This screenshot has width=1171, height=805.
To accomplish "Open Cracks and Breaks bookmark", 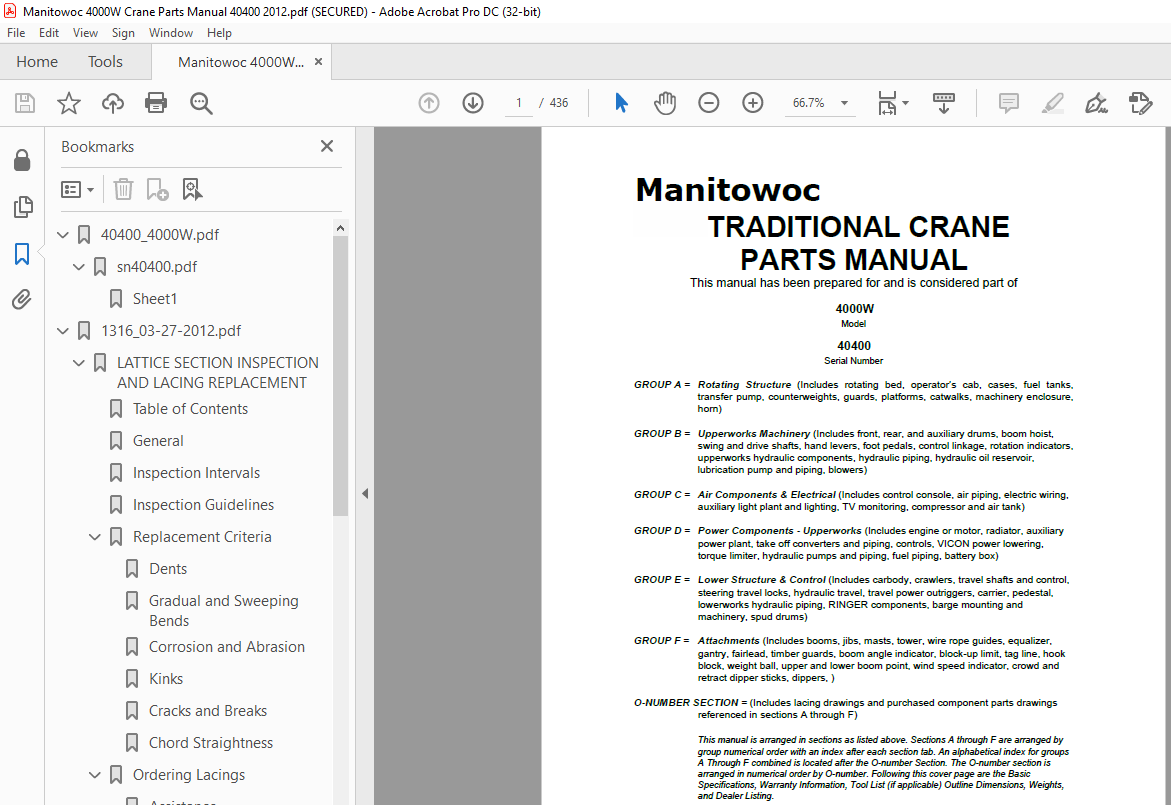I will 208,711.
